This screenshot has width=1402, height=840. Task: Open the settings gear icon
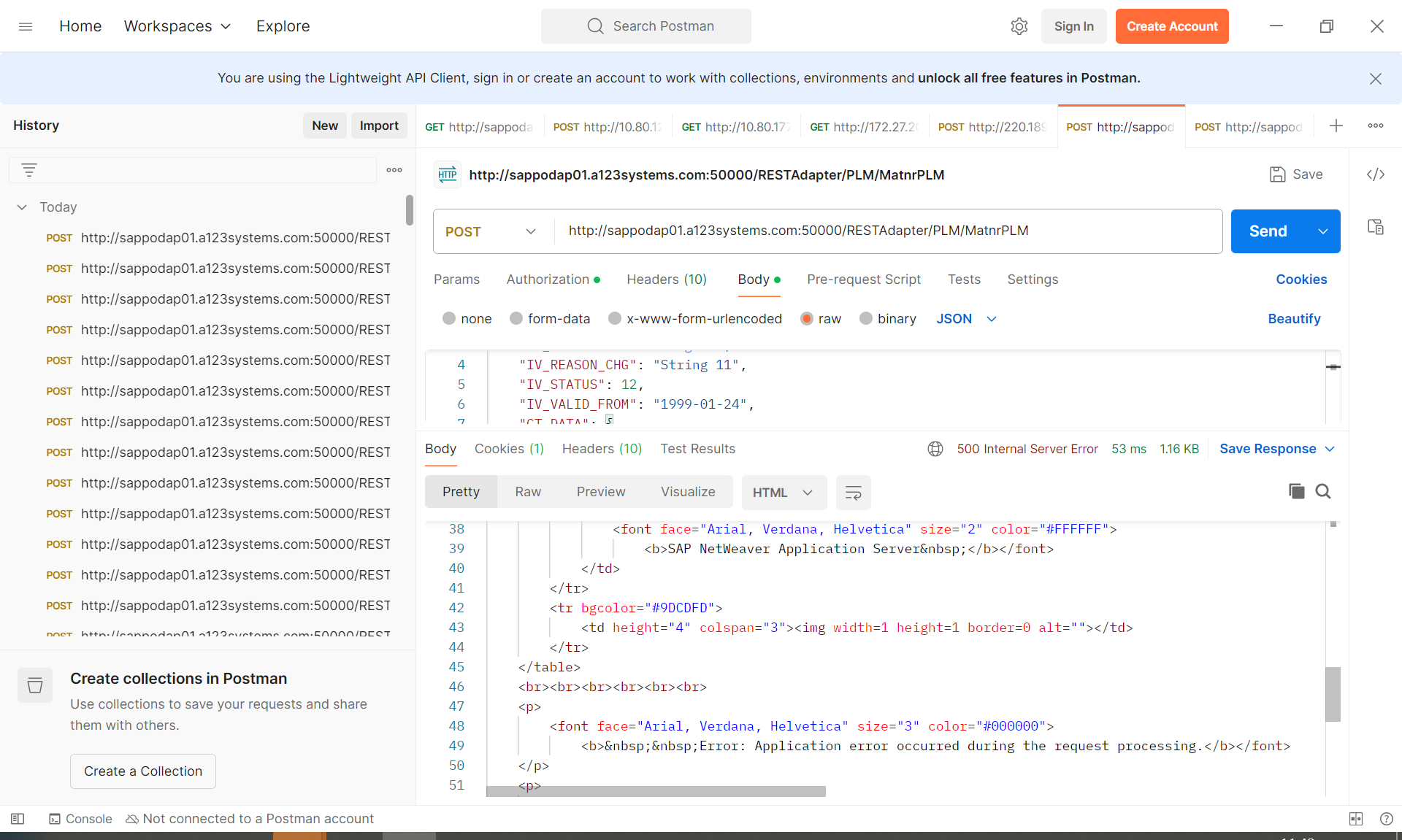(x=1019, y=26)
